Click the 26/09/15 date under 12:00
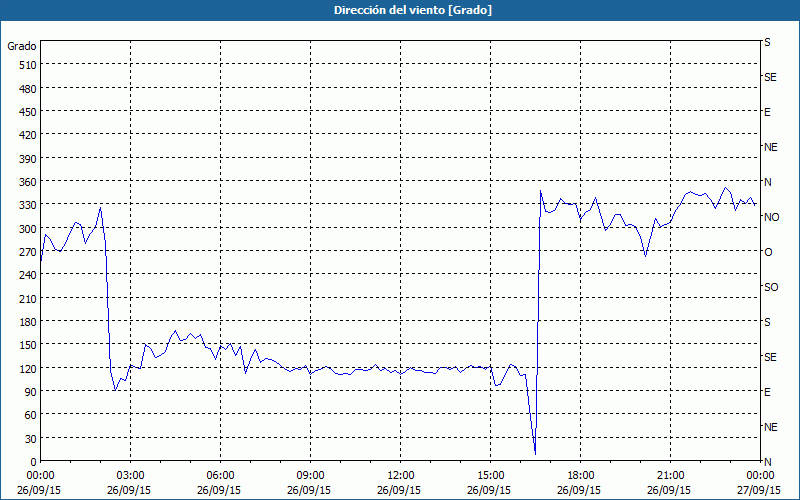800x500 pixels. point(399,490)
